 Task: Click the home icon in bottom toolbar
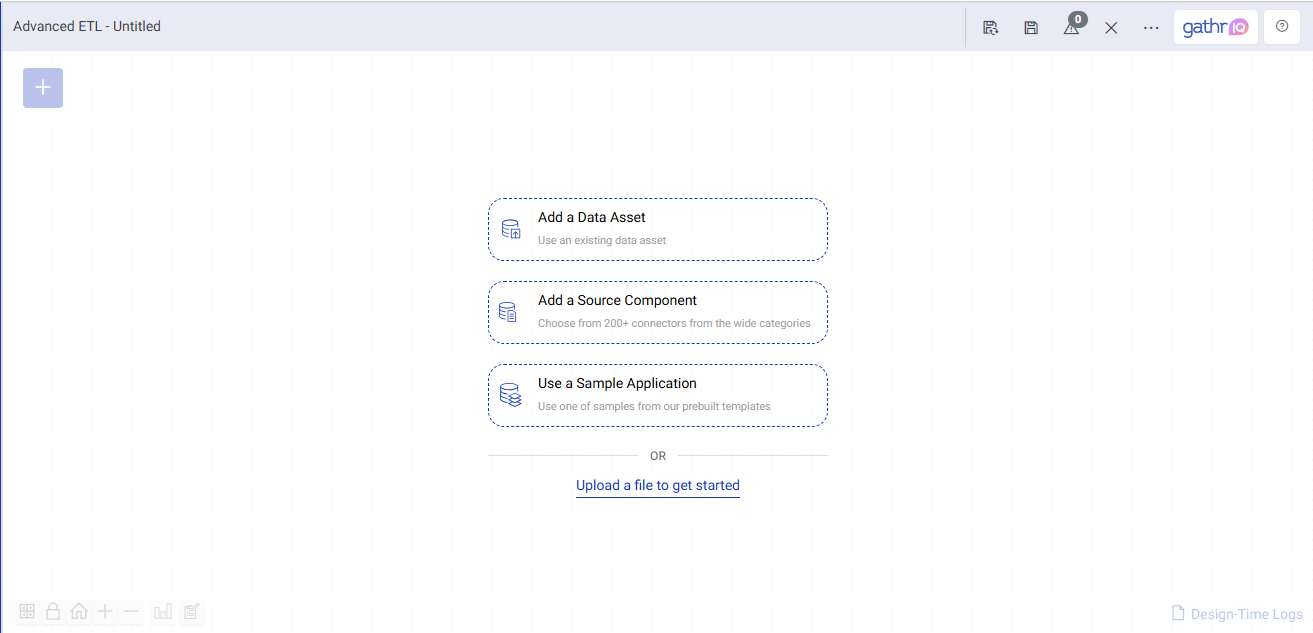(x=79, y=611)
